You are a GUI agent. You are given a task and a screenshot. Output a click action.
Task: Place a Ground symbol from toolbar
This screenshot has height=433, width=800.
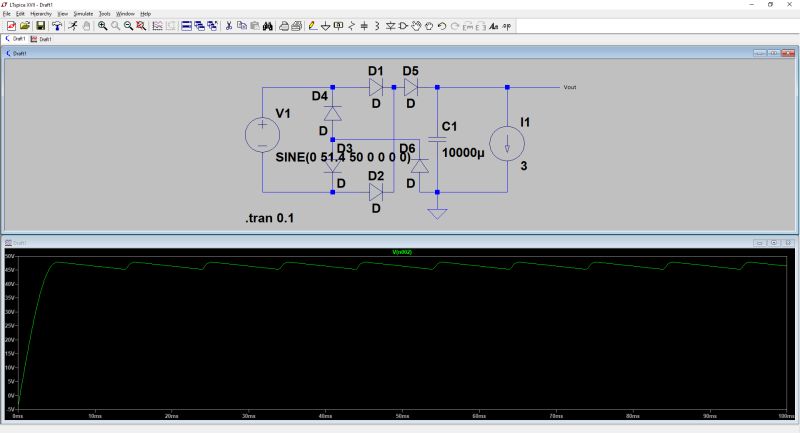point(325,26)
